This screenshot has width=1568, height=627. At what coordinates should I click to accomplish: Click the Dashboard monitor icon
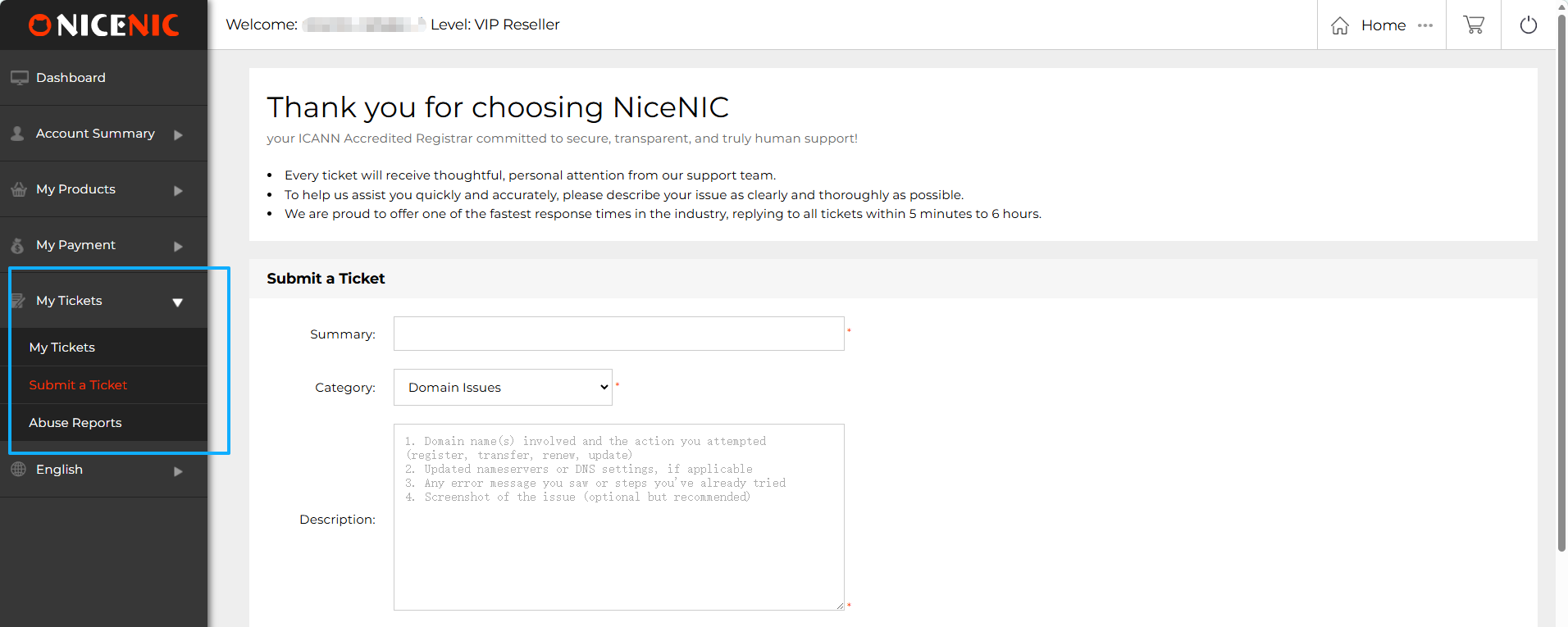click(19, 78)
